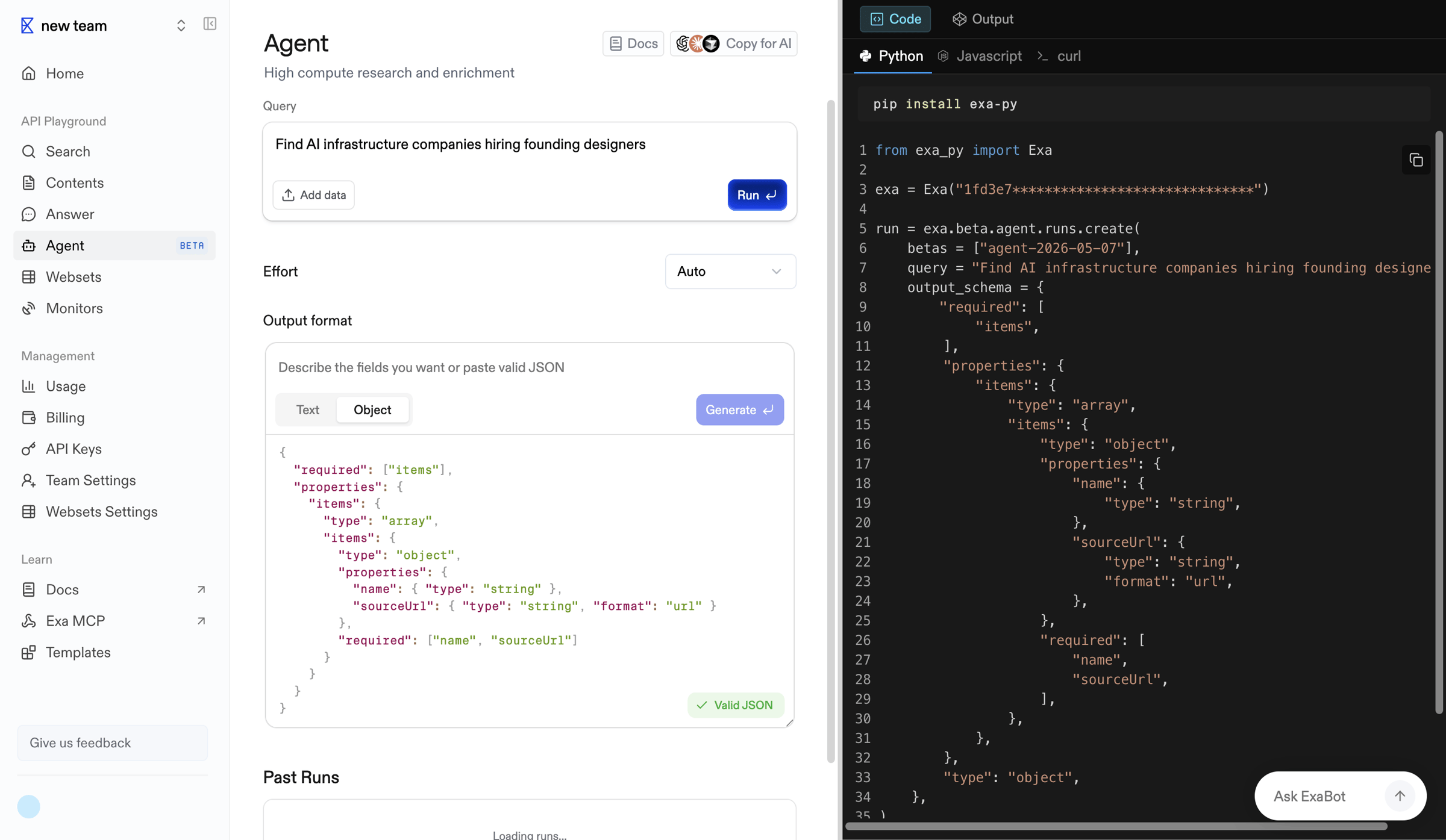Open the API Keys page
Image resolution: width=1446 pixels, height=840 pixels.
click(114, 449)
